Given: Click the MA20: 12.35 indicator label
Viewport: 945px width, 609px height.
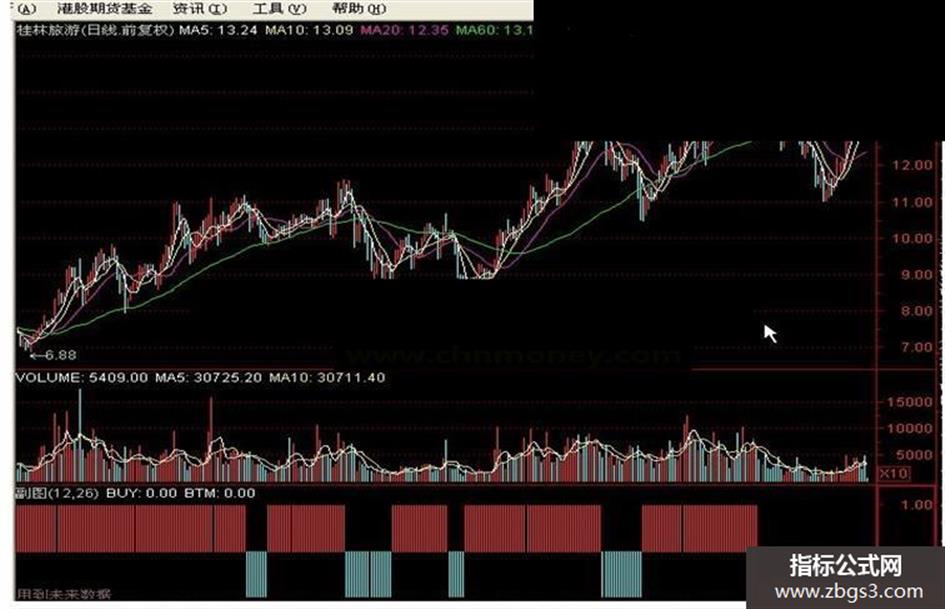Looking at the screenshot, I should click(x=404, y=30).
